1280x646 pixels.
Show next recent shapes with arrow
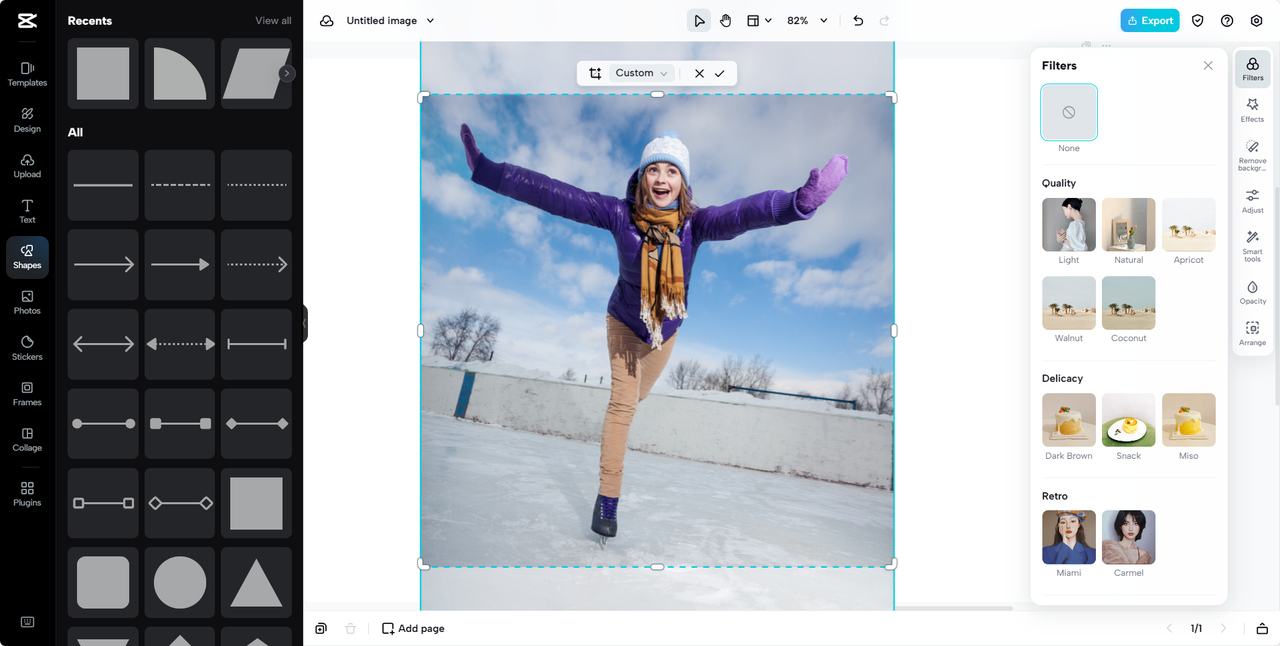click(x=287, y=73)
